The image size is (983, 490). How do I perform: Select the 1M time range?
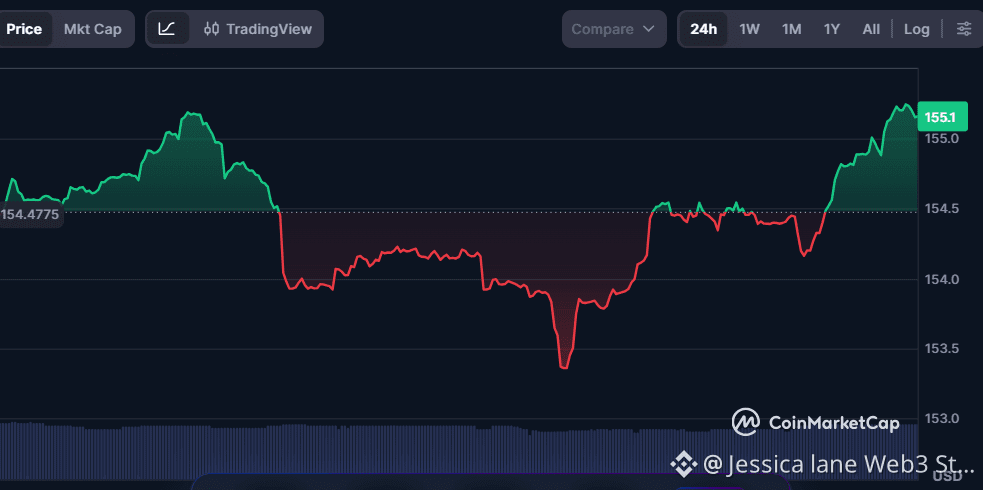(791, 29)
